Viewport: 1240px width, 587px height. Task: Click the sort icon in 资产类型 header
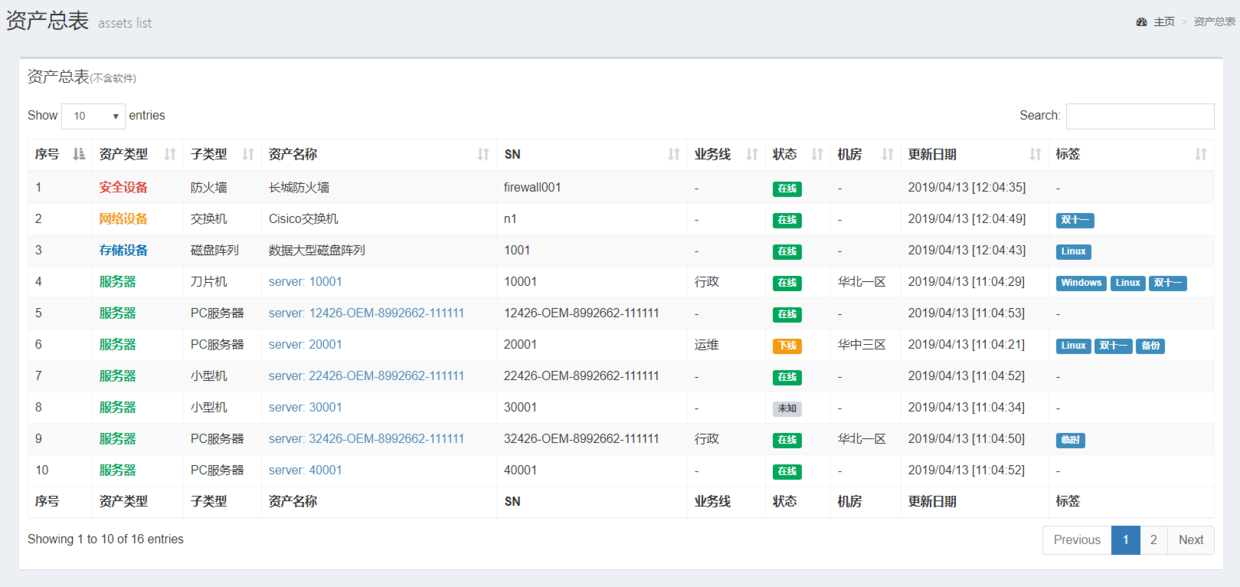click(170, 154)
